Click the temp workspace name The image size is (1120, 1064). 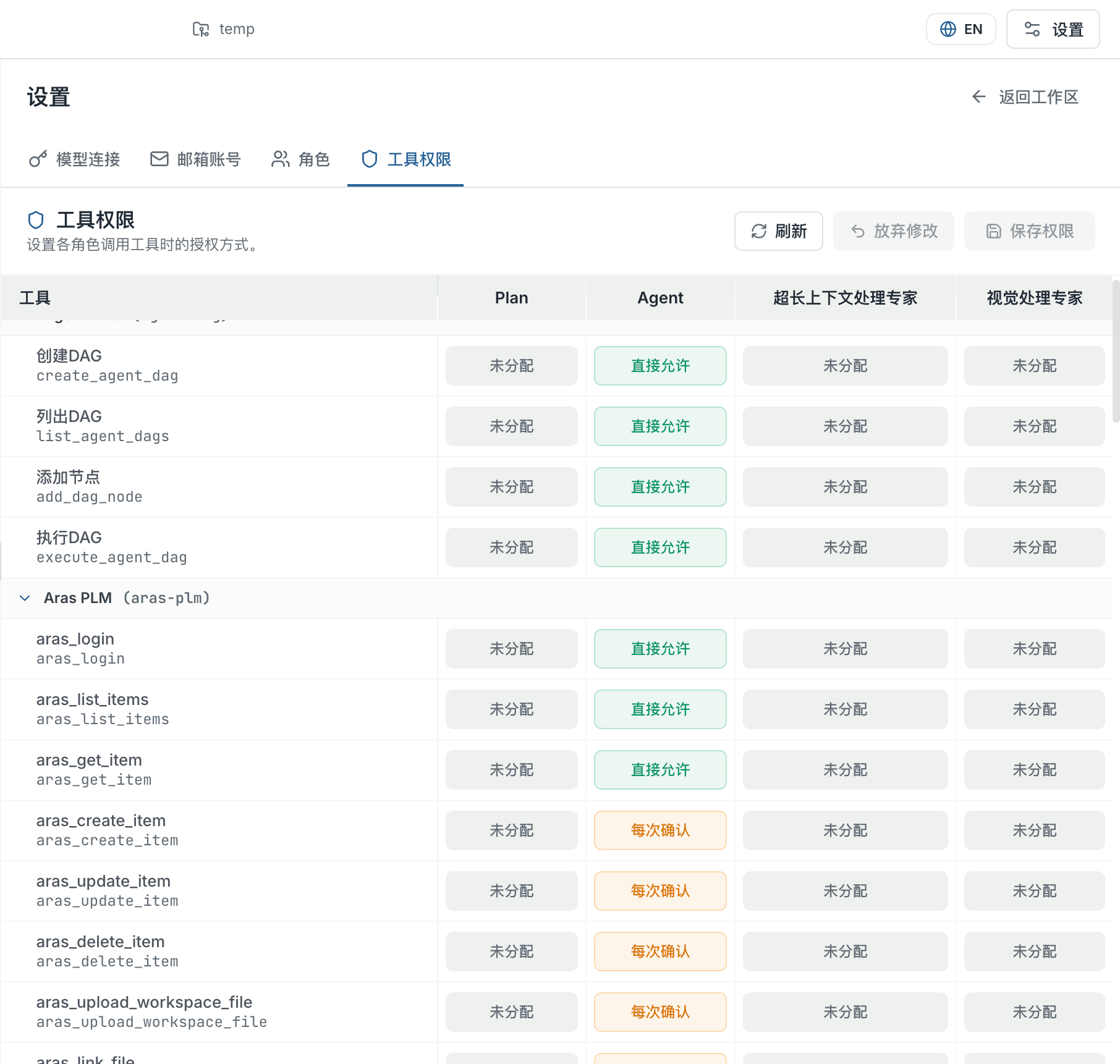pyautogui.click(x=237, y=29)
